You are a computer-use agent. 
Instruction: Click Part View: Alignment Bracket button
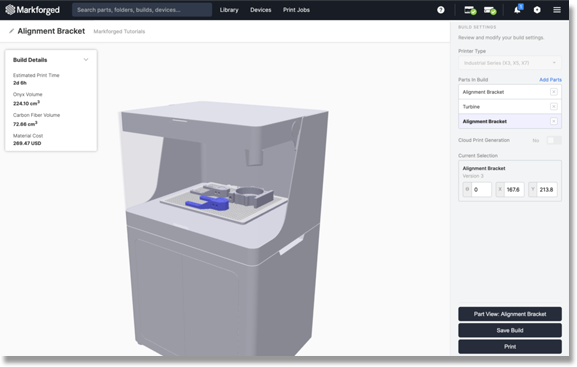pyautogui.click(x=510, y=314)
